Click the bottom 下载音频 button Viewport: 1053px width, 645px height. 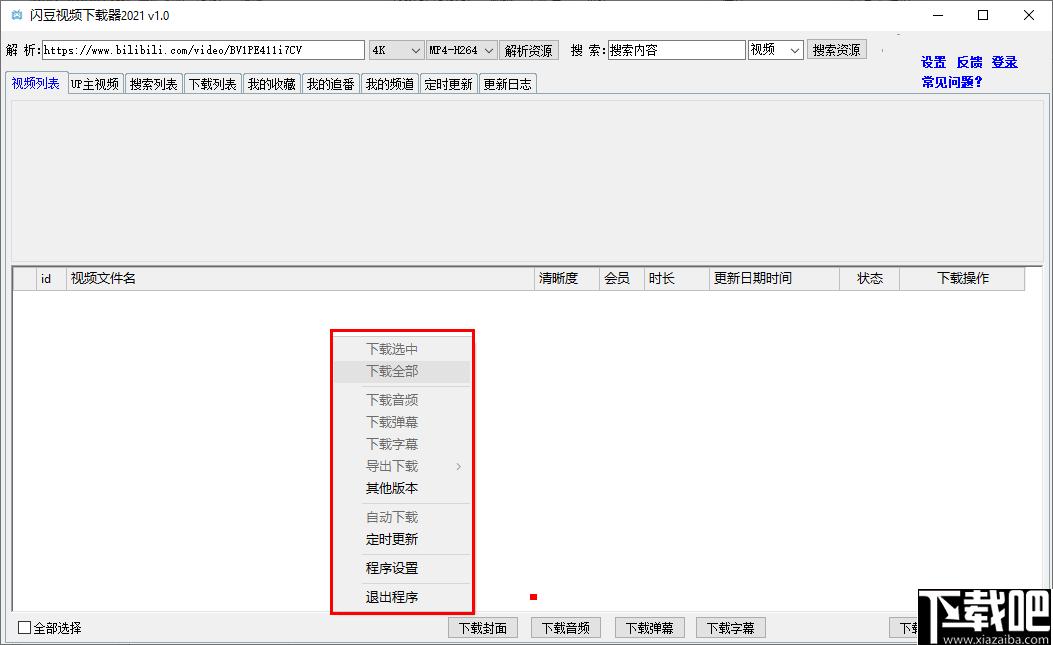(x=566, y=628)
